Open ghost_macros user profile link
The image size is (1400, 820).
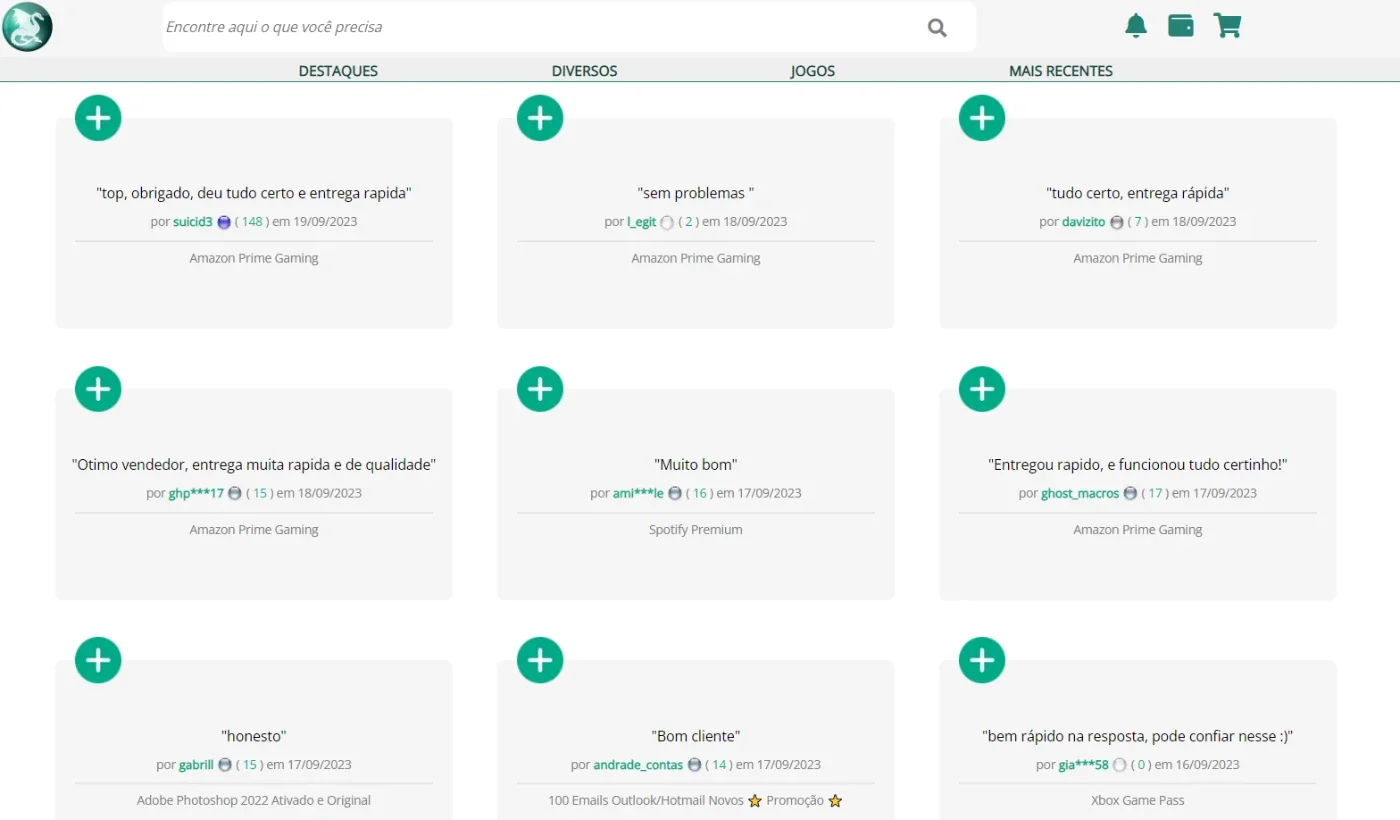1081,493
